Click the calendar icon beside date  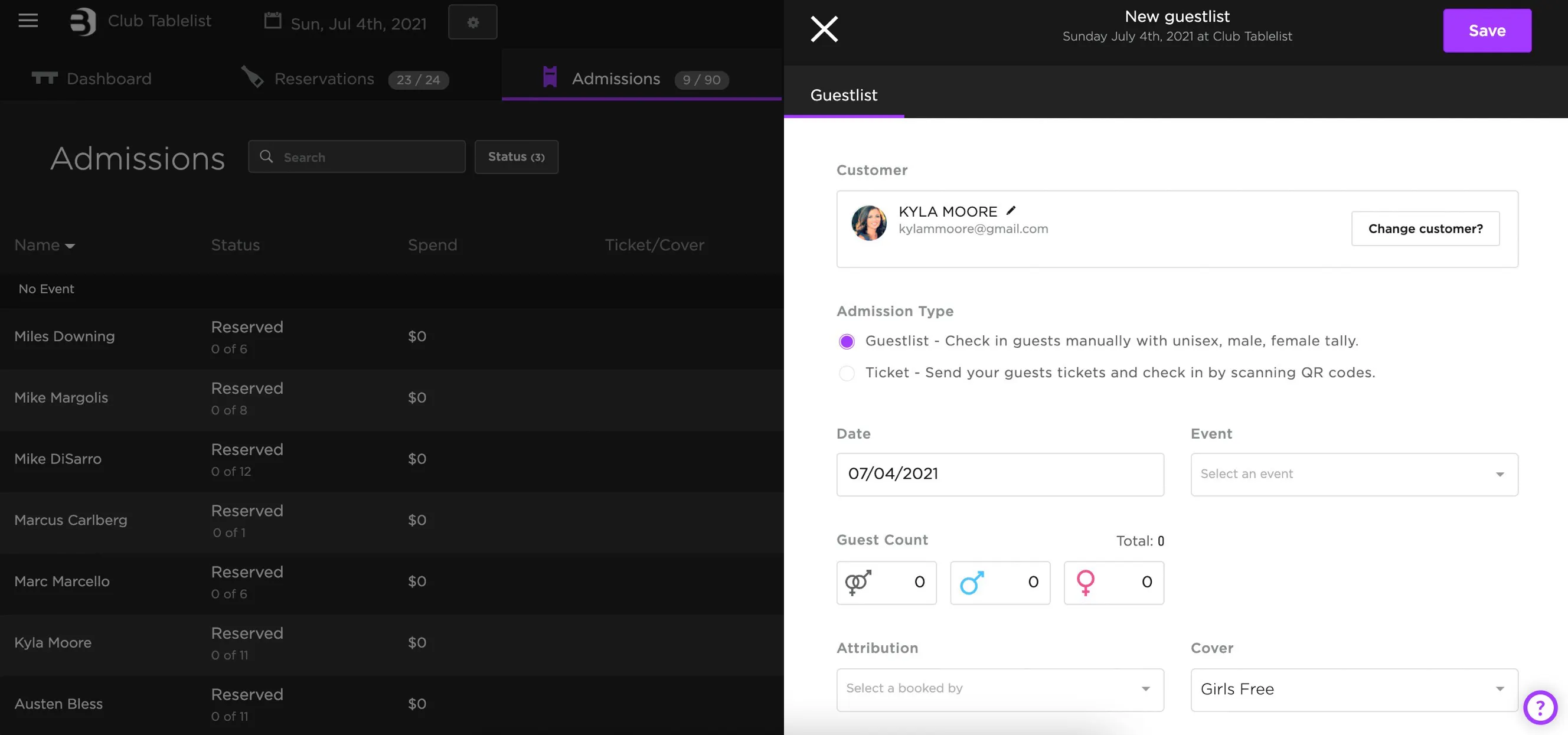point(273,21)
